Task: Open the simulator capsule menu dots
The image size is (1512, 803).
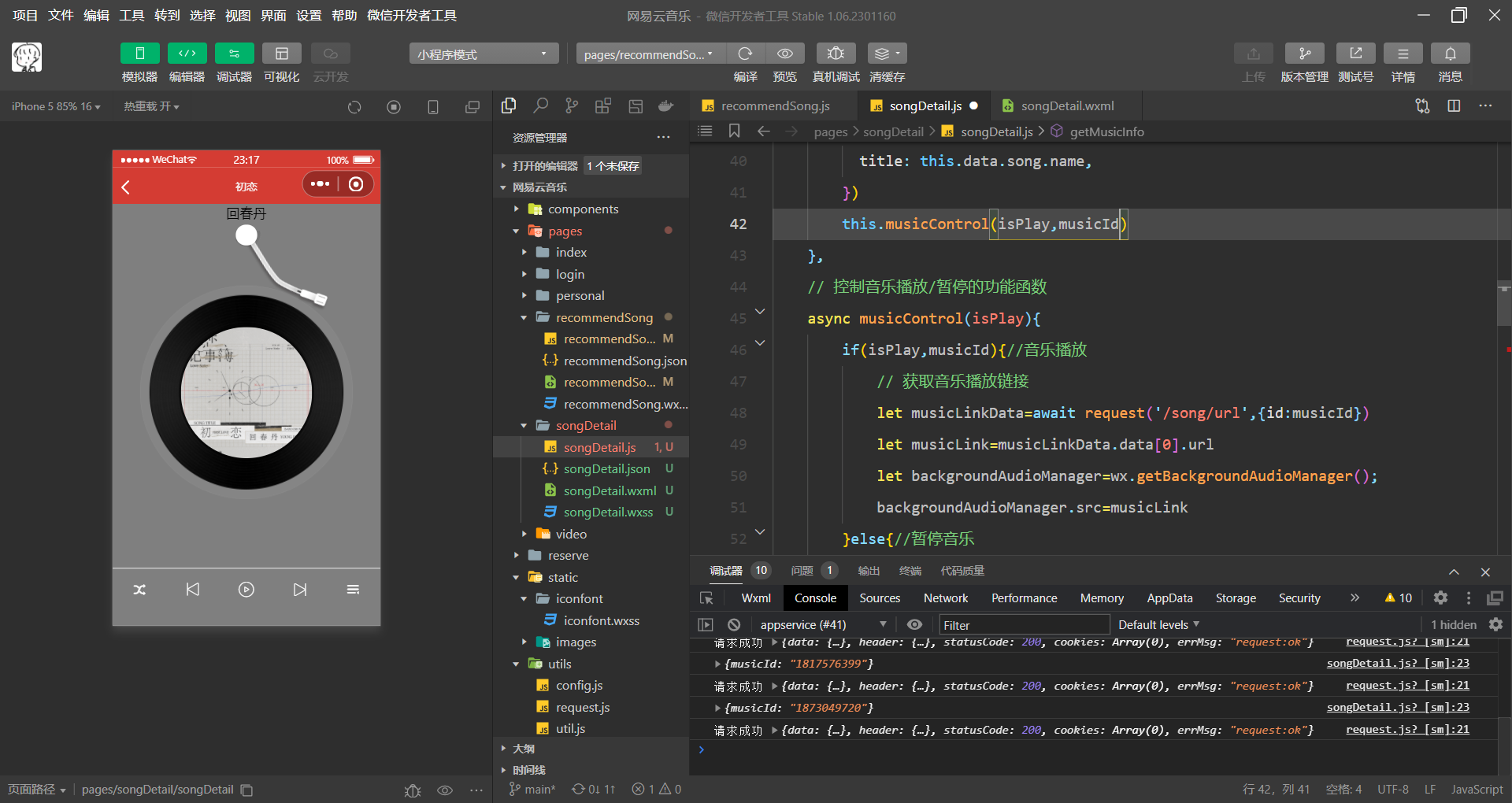Action: (320, 183)
